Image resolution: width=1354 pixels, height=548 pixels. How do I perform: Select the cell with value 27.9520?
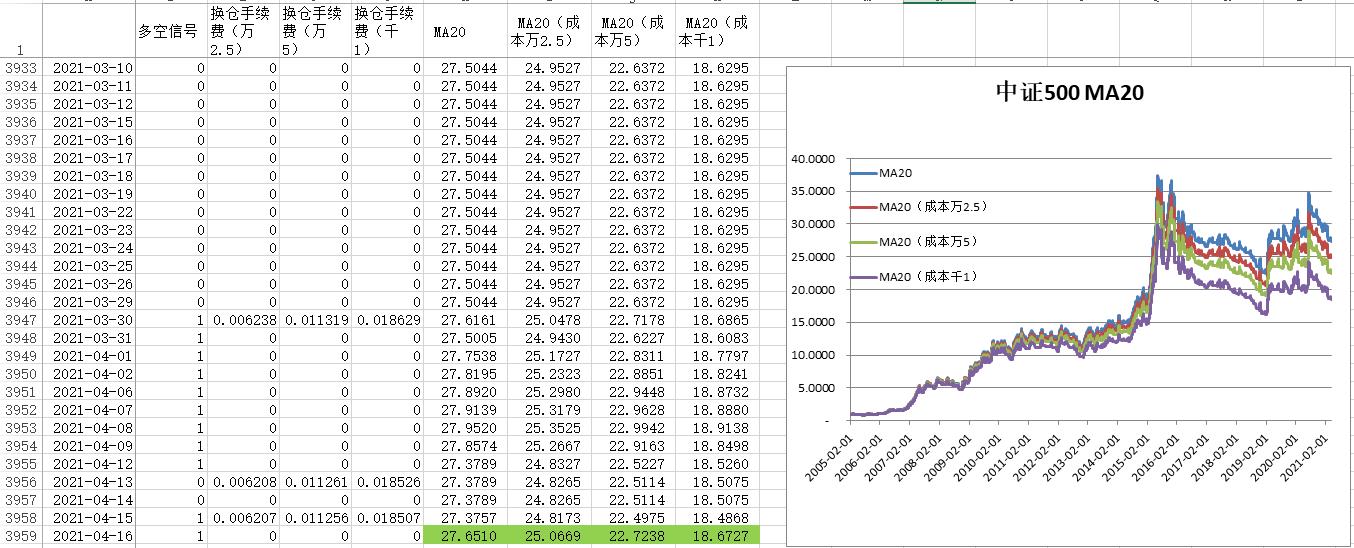(x=466, y=428)
